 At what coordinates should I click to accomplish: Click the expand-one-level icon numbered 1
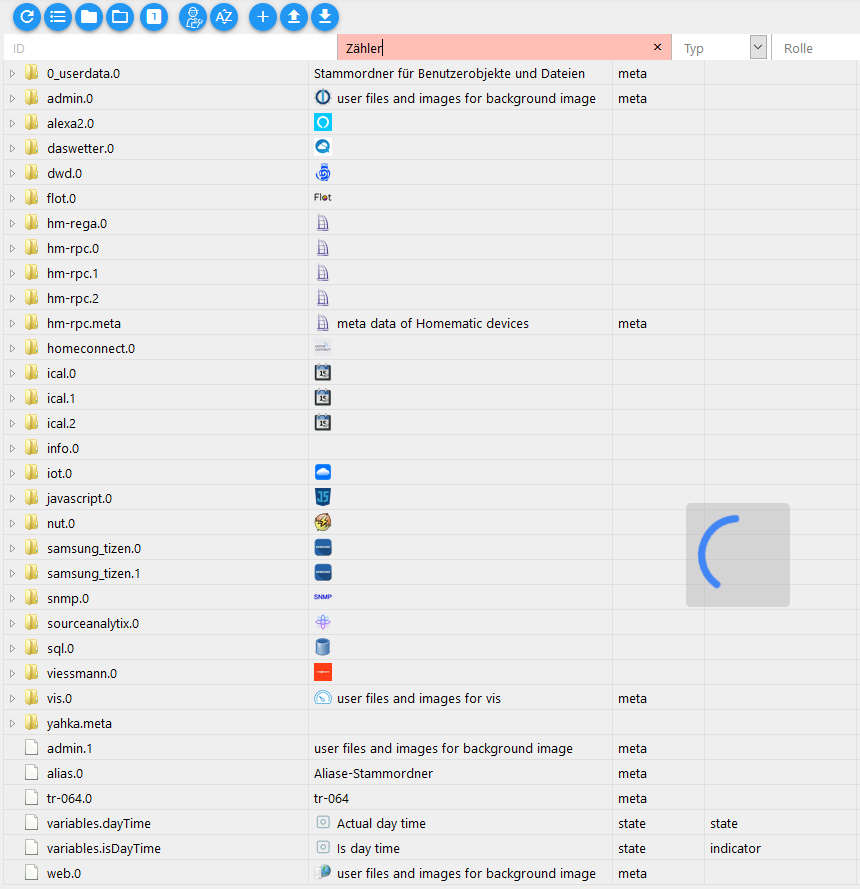click(154, 16)
